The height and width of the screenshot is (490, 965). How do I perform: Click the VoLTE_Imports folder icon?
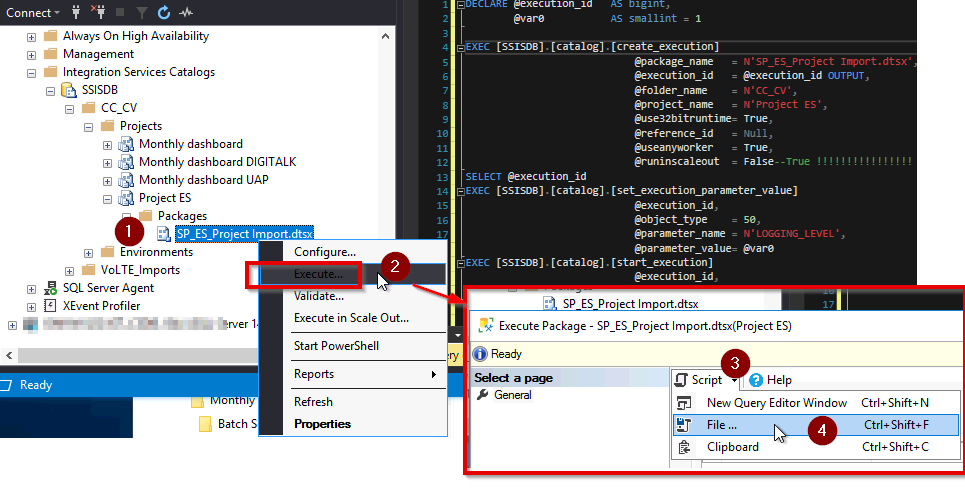point(89,270)
